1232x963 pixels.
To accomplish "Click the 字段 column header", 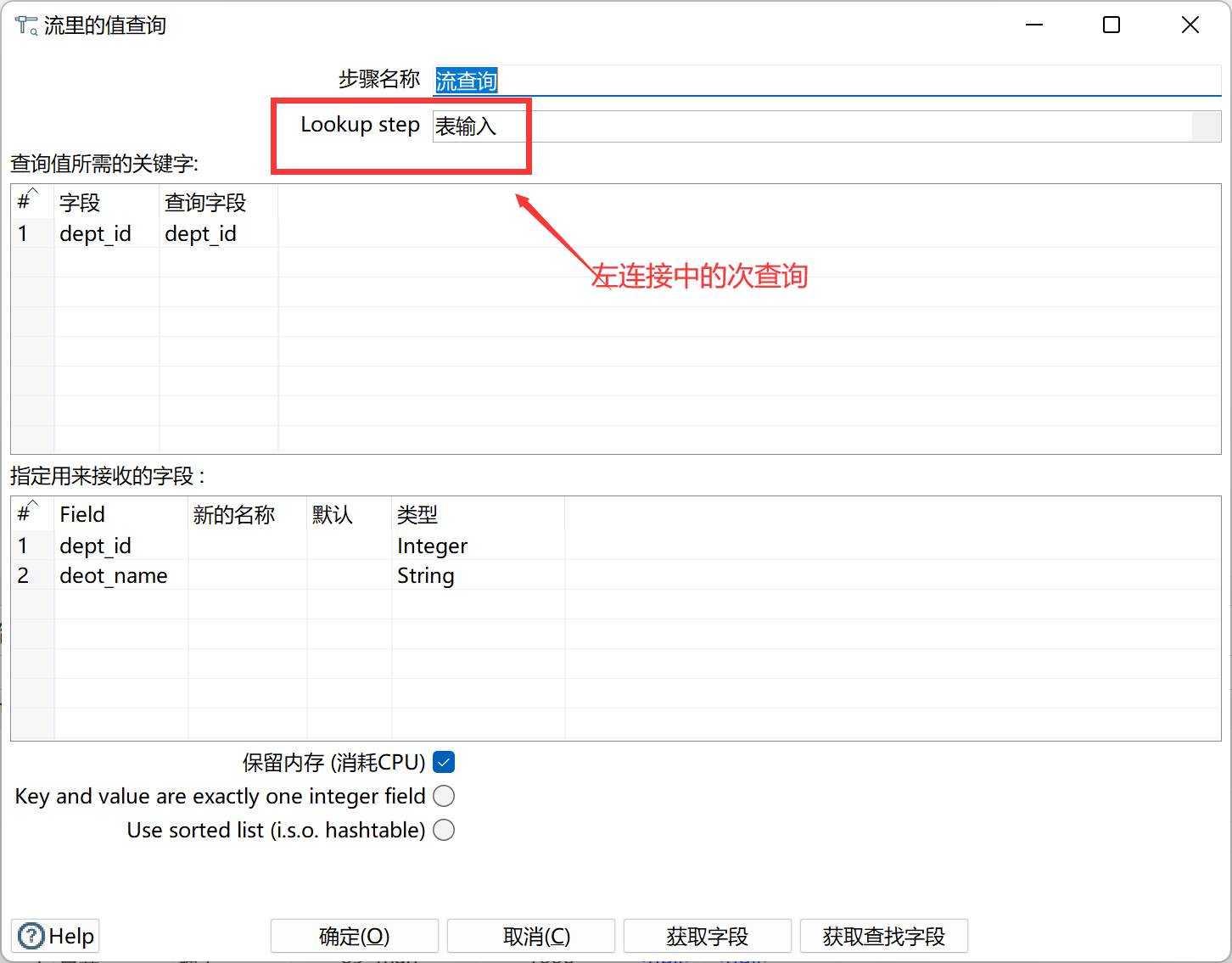I will pos(107,203).
